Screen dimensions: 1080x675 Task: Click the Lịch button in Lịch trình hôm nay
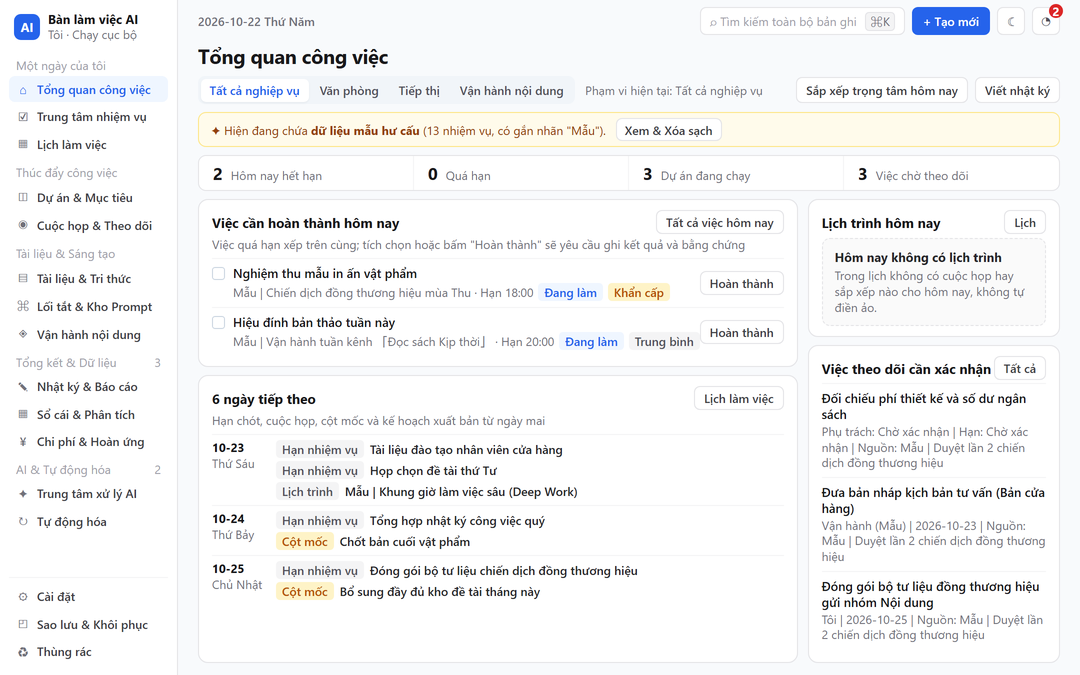[1024, 222]
